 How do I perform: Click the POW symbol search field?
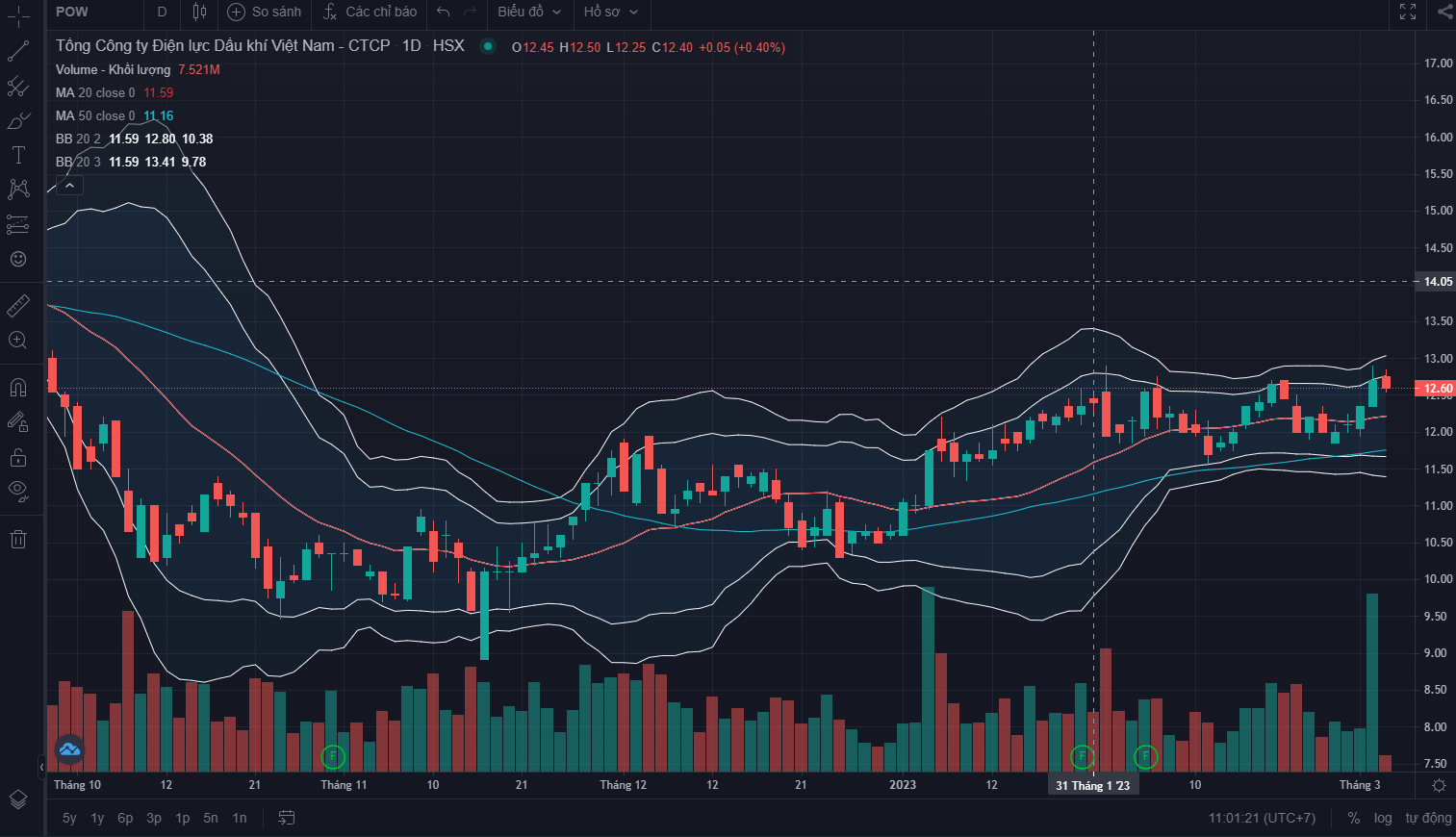(91, 12)
